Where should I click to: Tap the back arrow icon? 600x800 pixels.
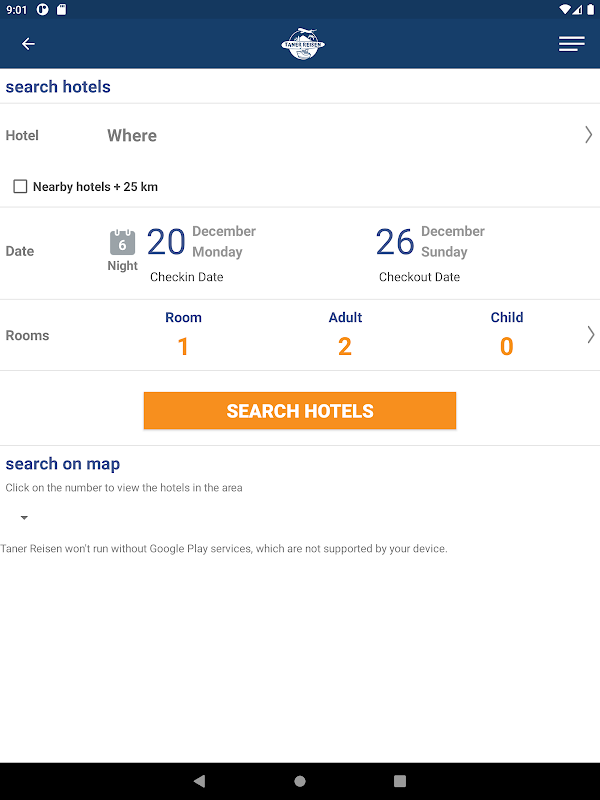[28, 44]
